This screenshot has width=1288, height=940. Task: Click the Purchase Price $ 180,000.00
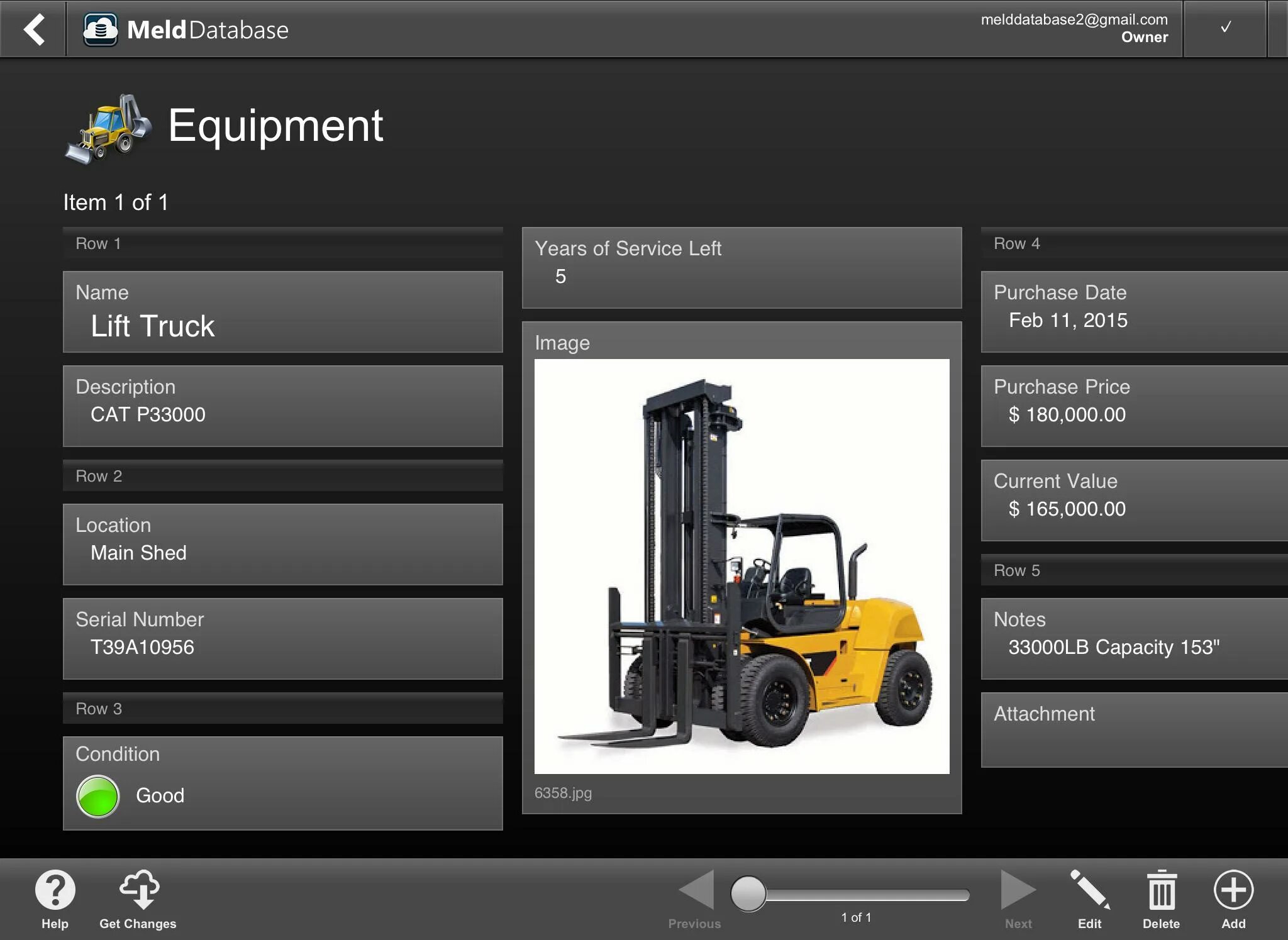tap(1135, 406)
